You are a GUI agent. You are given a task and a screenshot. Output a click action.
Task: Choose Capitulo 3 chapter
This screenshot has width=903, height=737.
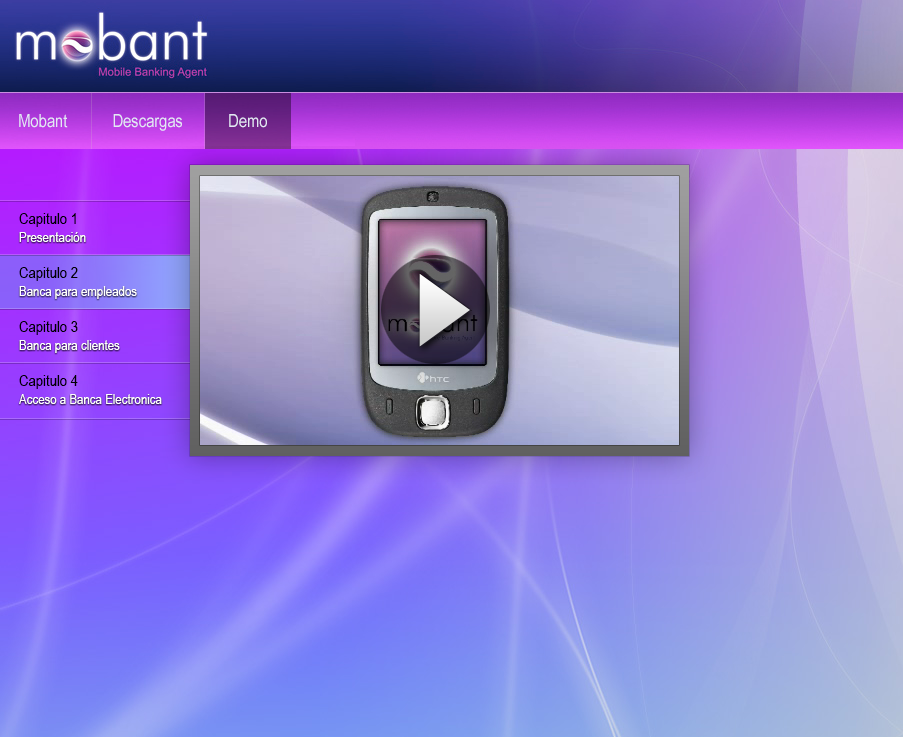pos(48,326)
